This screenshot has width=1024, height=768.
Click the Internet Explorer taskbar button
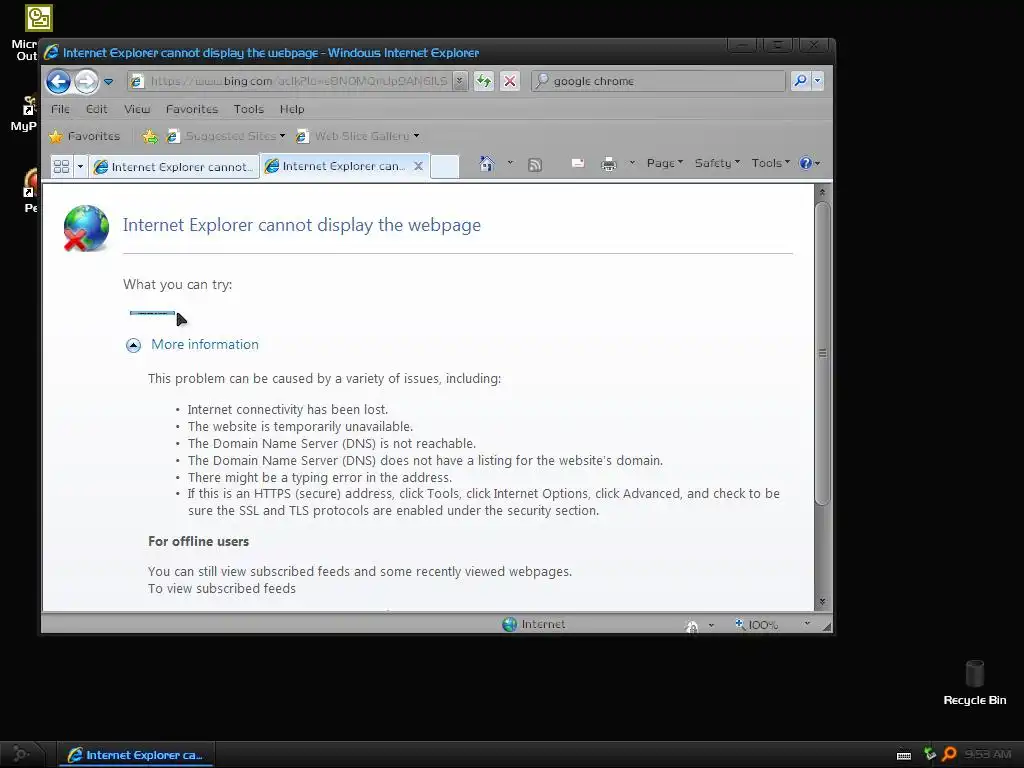coord(136,755)
